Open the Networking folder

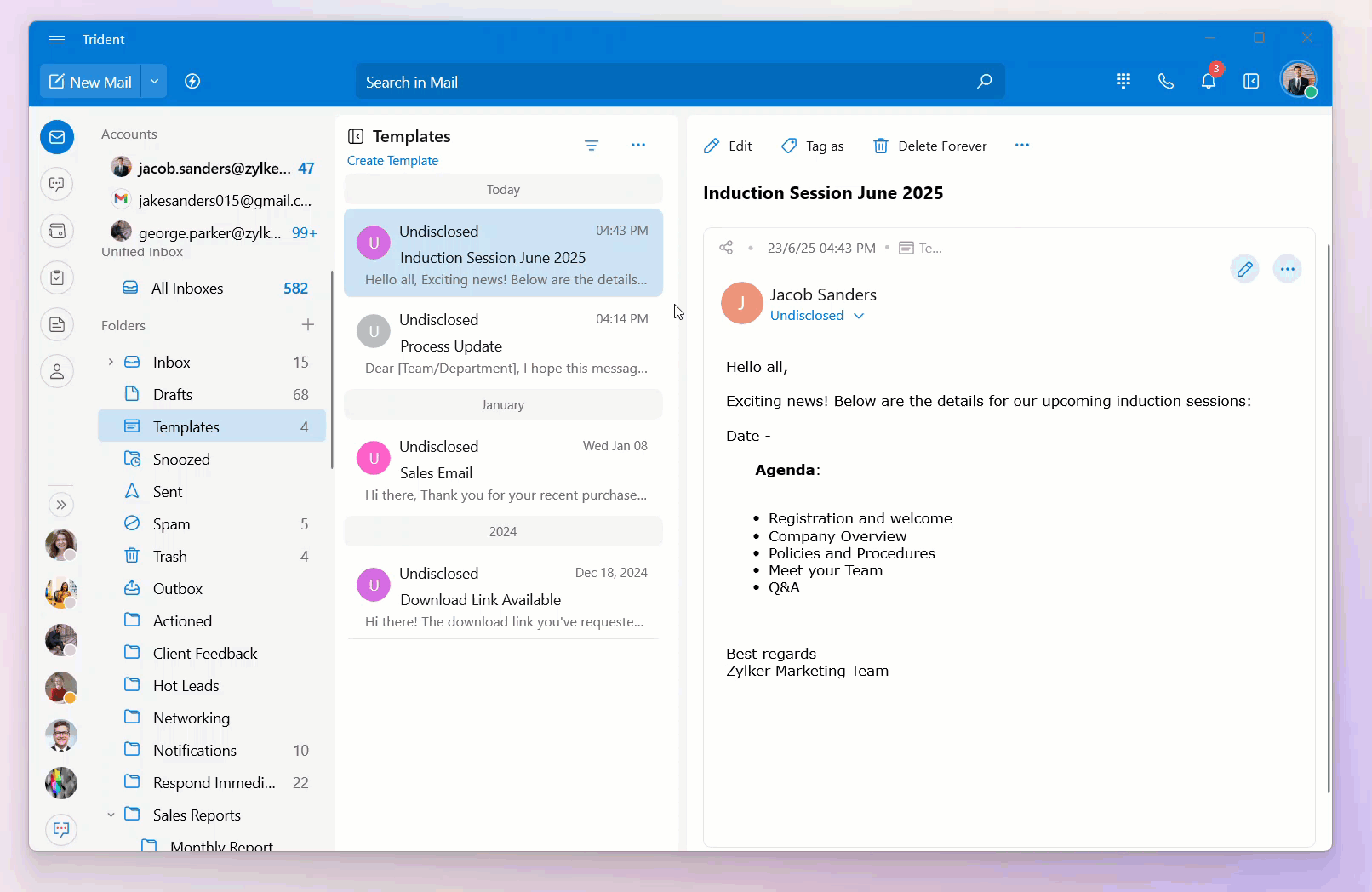[x=213, y=718]
